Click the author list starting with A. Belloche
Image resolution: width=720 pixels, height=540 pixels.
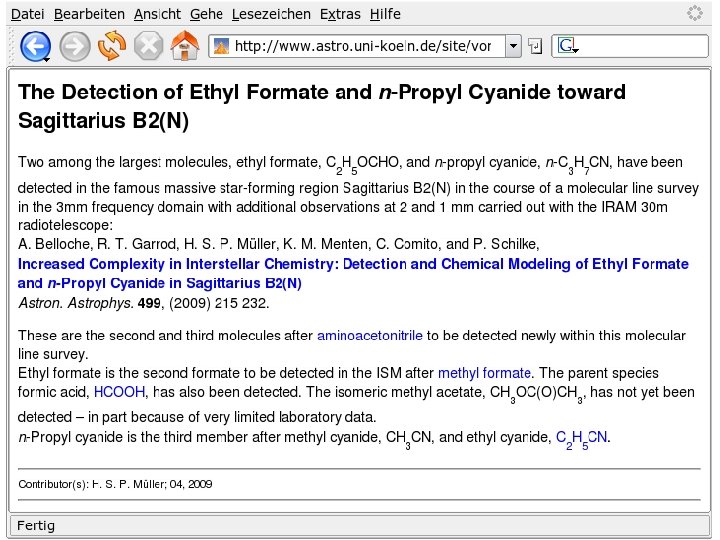279,244
